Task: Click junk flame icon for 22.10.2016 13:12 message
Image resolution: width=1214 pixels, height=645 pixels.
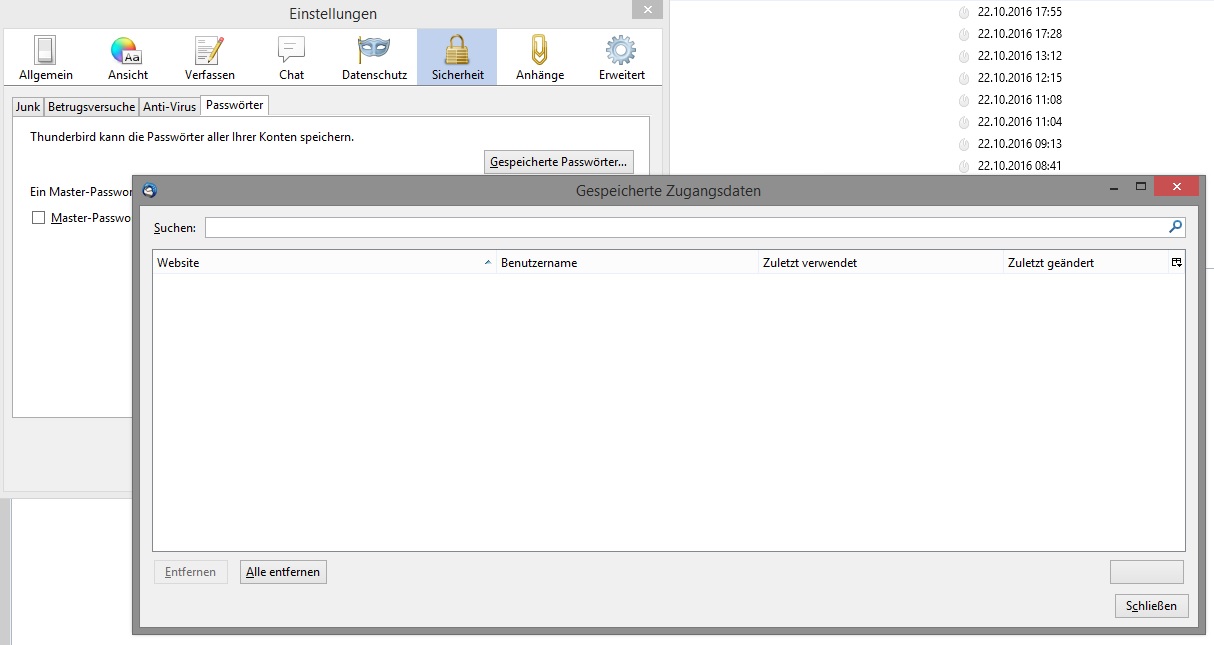Action: (964, 57)
